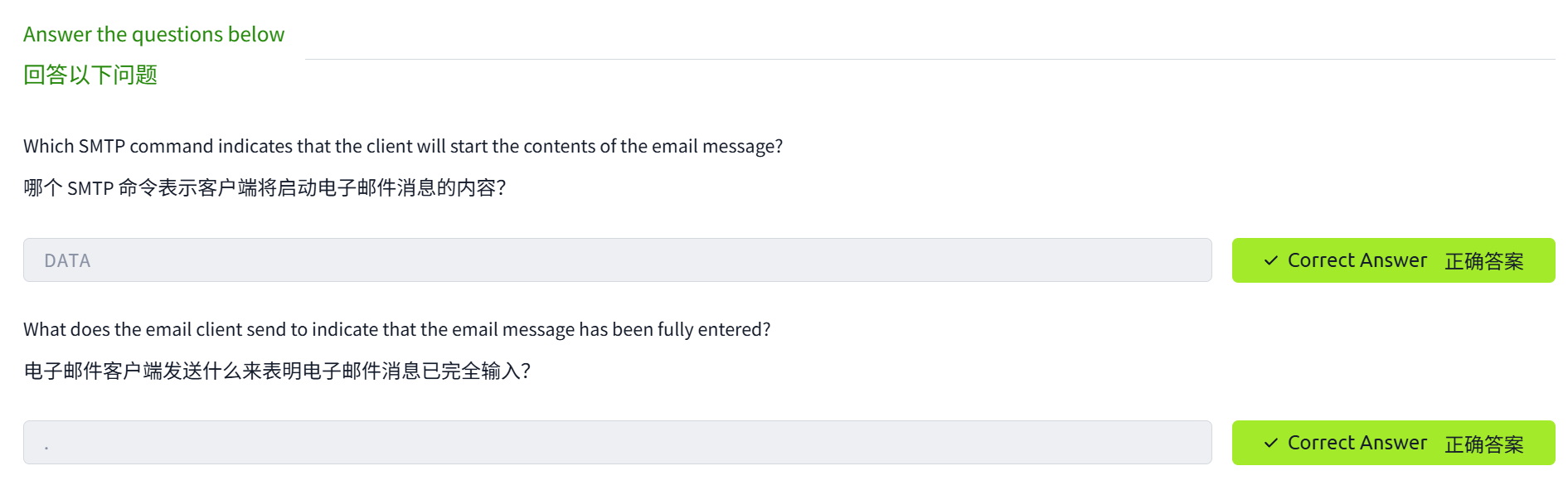The height and width of the screenshot is (495, 1568).
Task: Click the question about message being fully entered
Action: click(396, 330)
